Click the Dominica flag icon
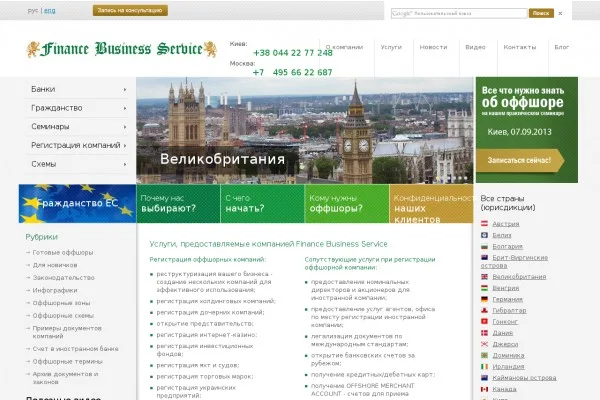The height and width of the screenshot is (400, 600). click(x=484, y=355)
